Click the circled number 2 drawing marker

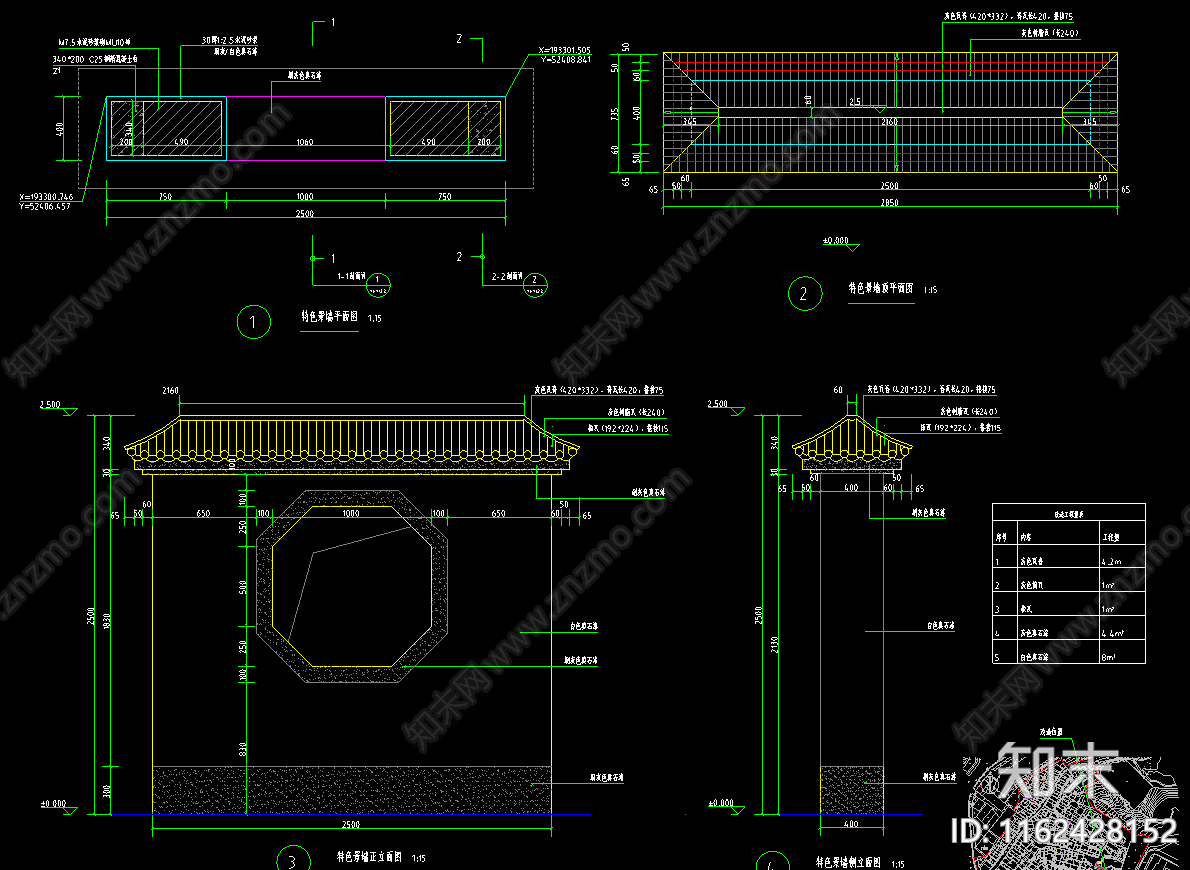pos(802,293)
